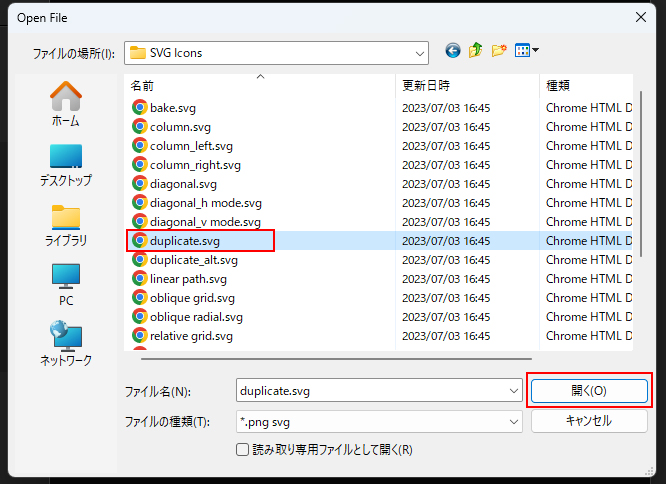The image size is (666, 484).
Task: Sort files by 更新日時 column
Action: point(467,86)
